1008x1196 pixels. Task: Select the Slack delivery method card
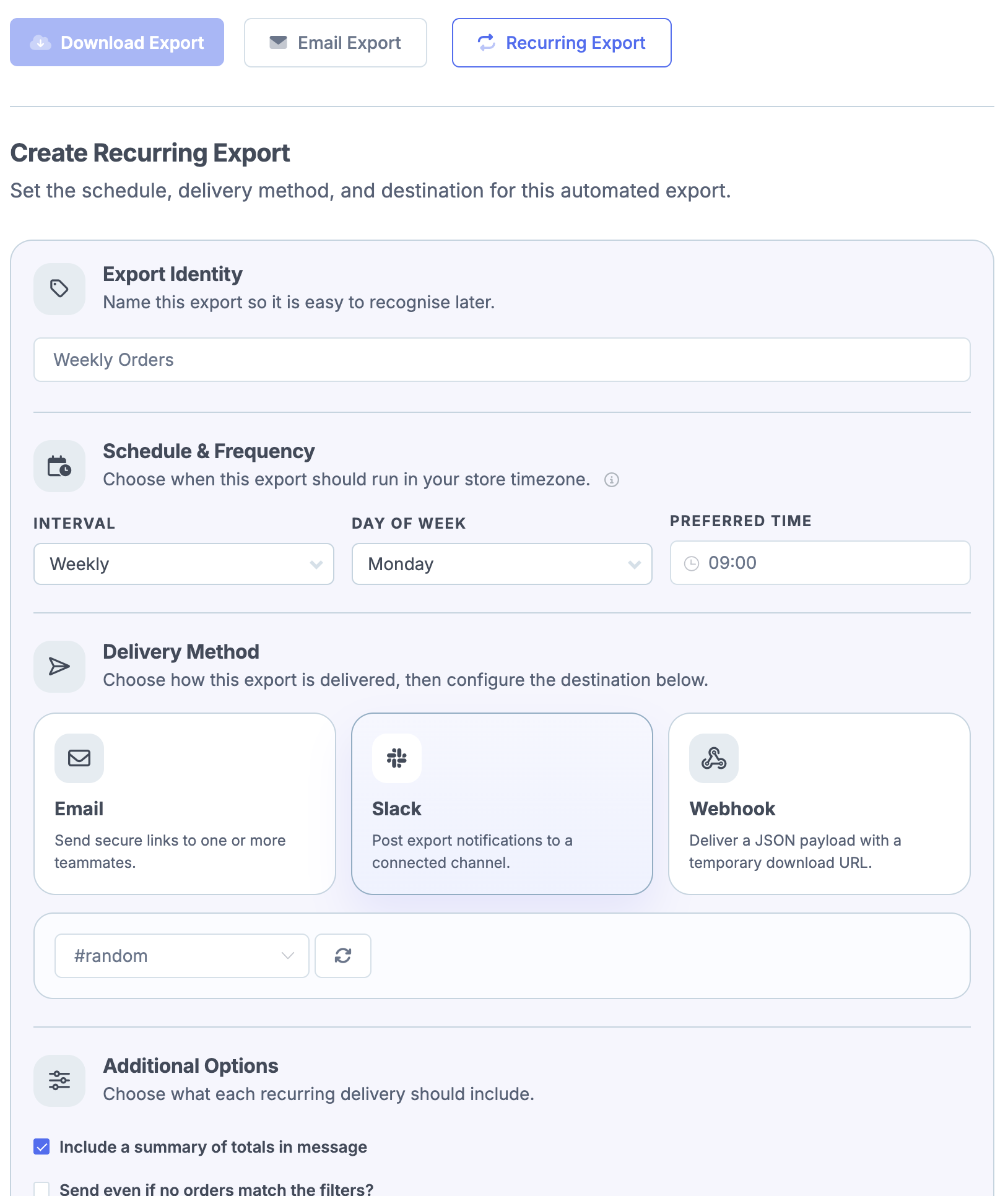(x=502, y=804)
